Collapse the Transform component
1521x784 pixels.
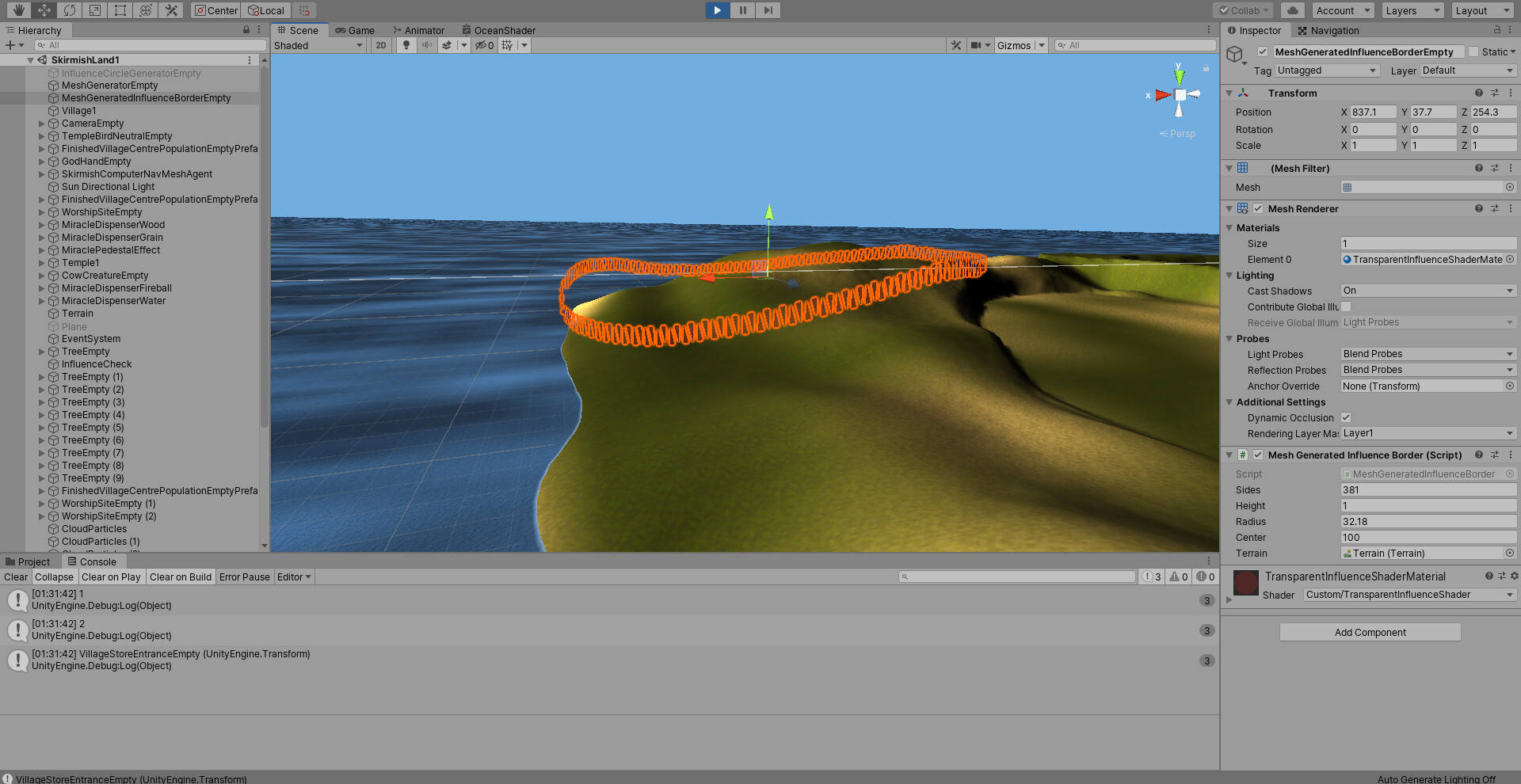1229,93
